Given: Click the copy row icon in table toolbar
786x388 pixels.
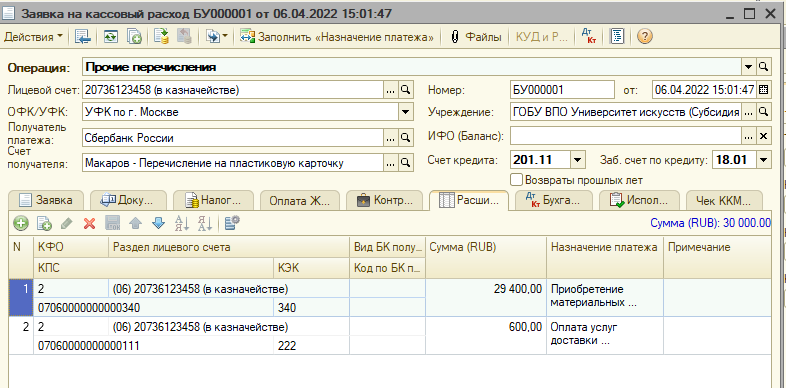Looking at the screenshot, I should click(x=45, y=224).
